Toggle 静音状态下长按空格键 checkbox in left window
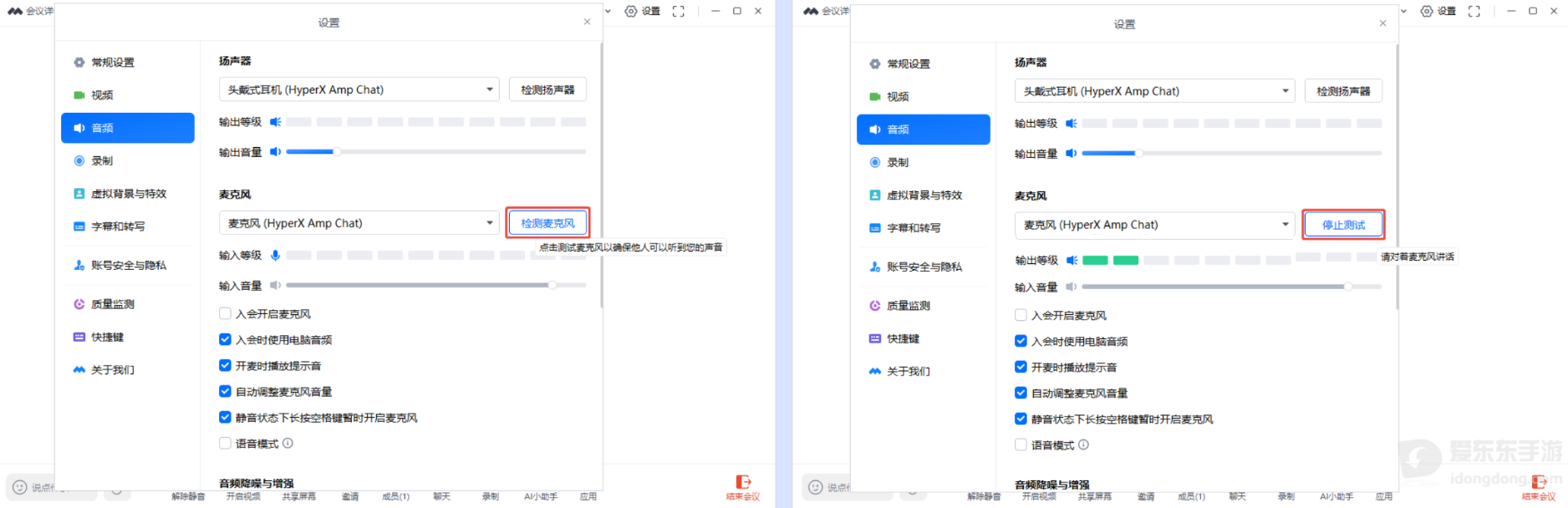Screen dimensions: 1568x508 [x=225, y=418]
